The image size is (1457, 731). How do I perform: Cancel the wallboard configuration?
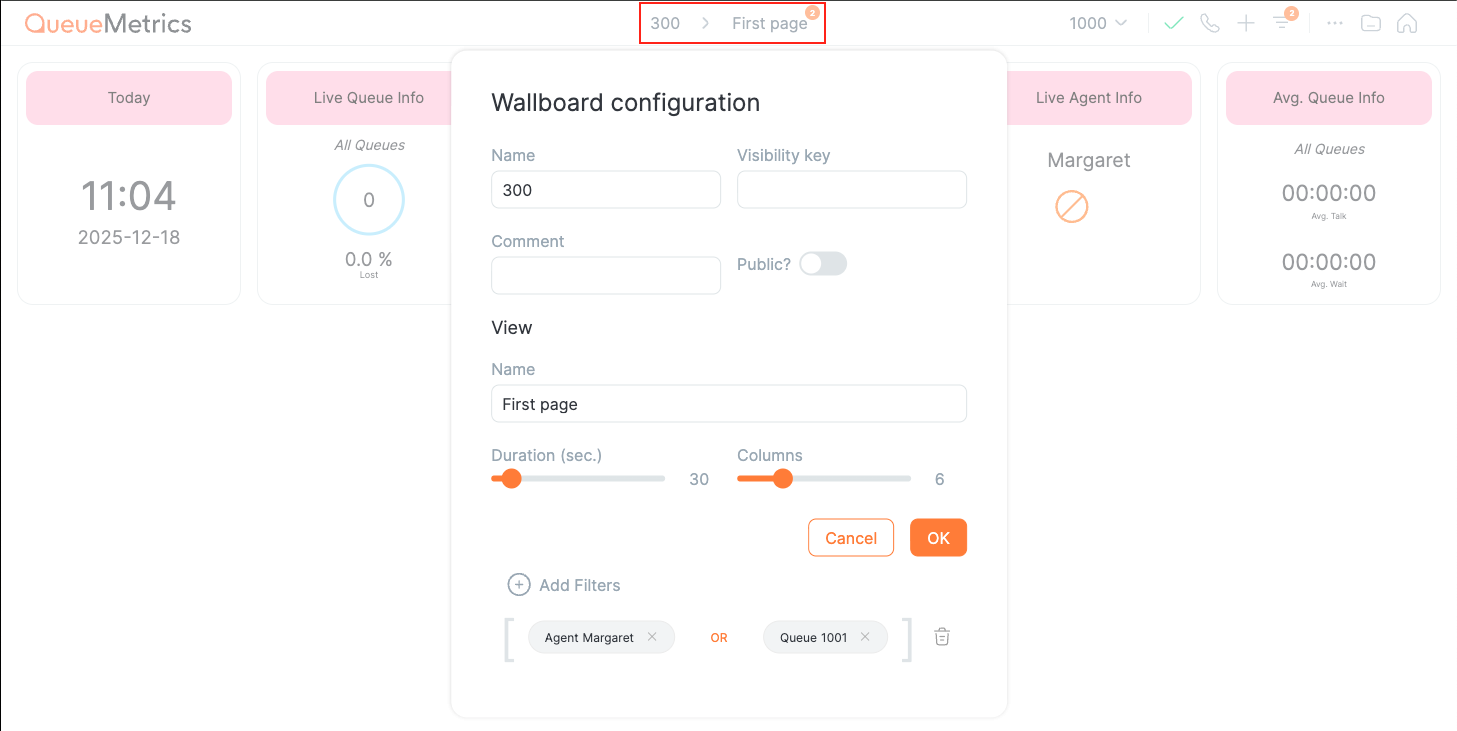pos(850,537)
